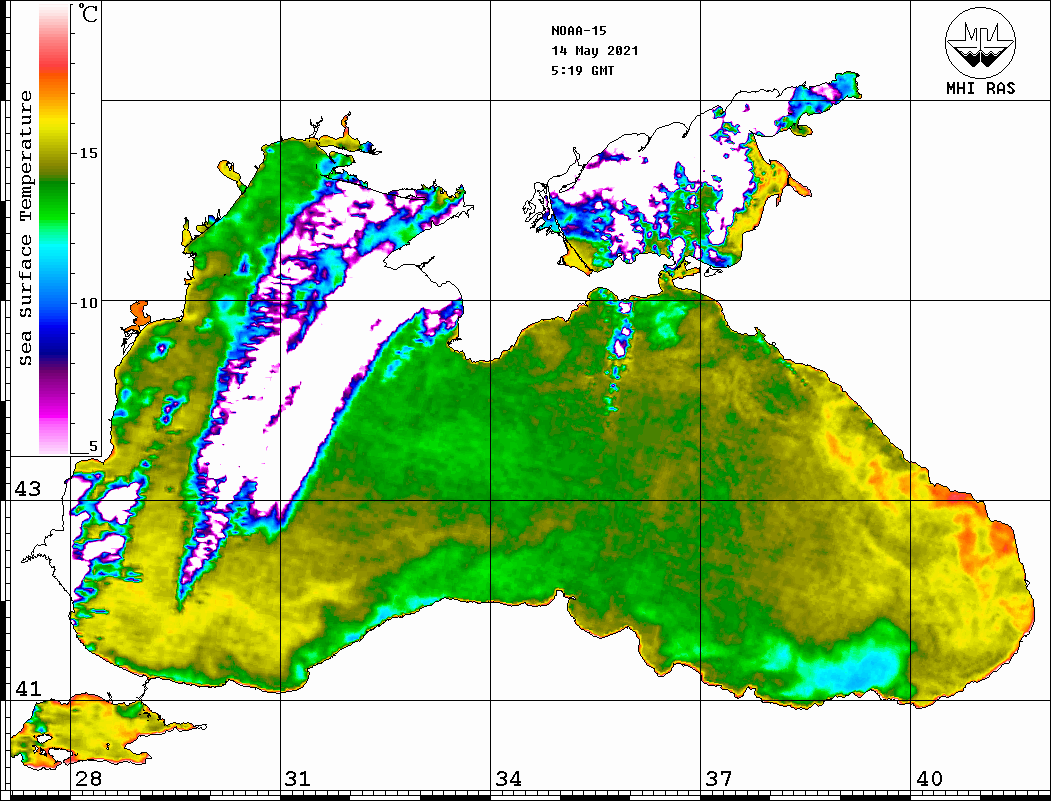Click the longitude label '31'
The width and height of the screenshot is (1051, 801).
pos(298,778)
